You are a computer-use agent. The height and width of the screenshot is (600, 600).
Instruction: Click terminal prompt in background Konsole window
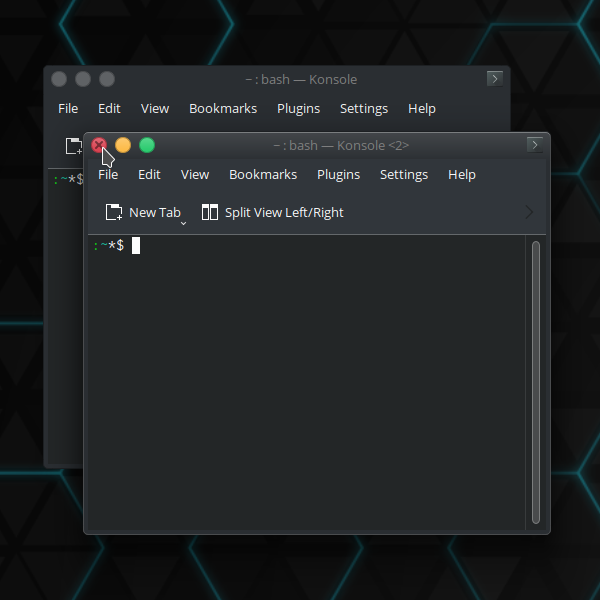pos(68,179)
